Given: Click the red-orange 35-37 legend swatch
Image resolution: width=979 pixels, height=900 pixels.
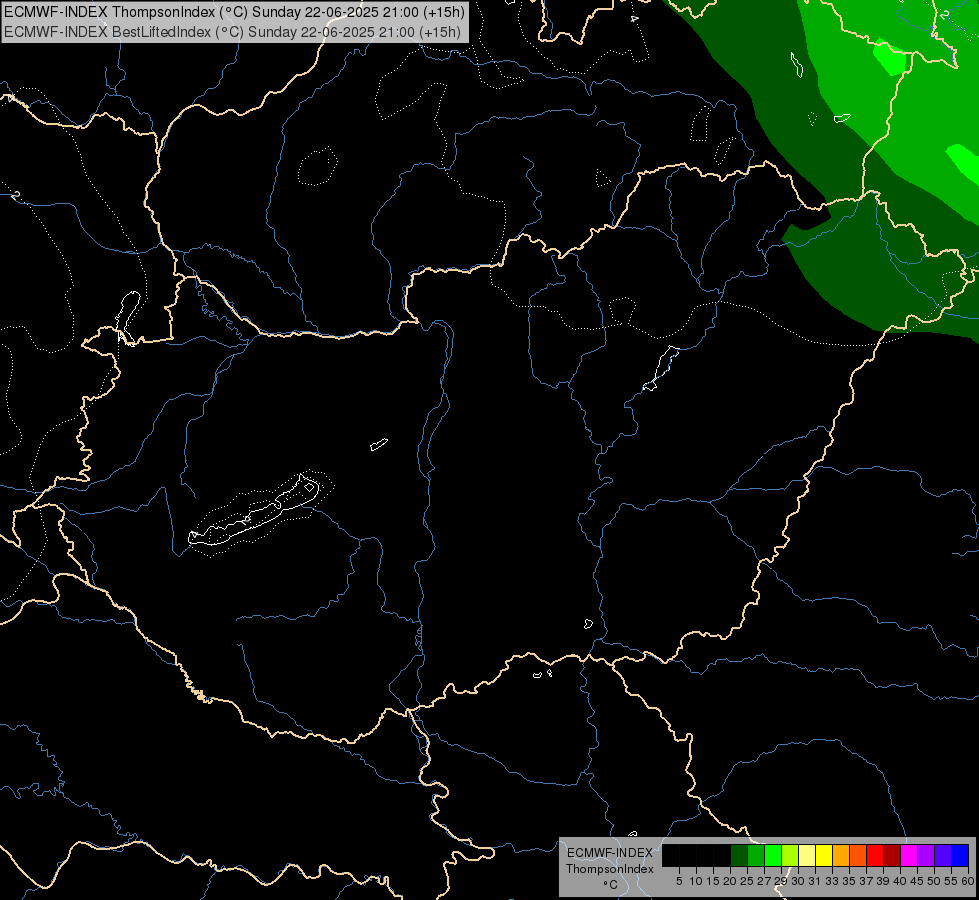Looking at the screenshot, I should (858, 856).
